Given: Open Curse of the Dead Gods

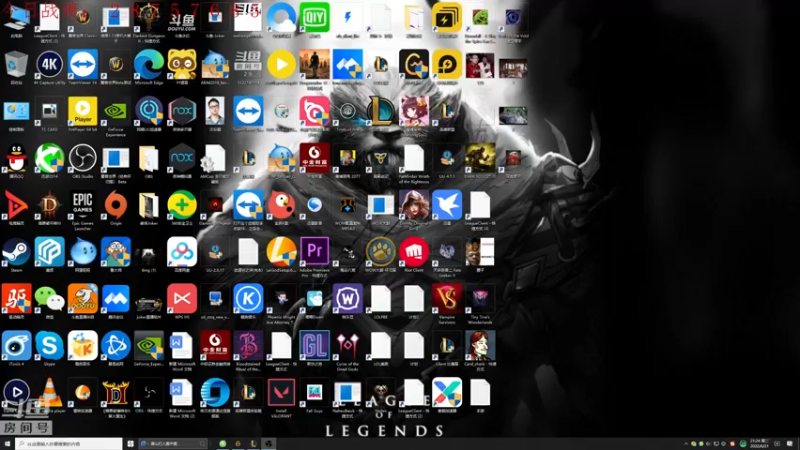Looking at the screenshot, I should (347, 346).
